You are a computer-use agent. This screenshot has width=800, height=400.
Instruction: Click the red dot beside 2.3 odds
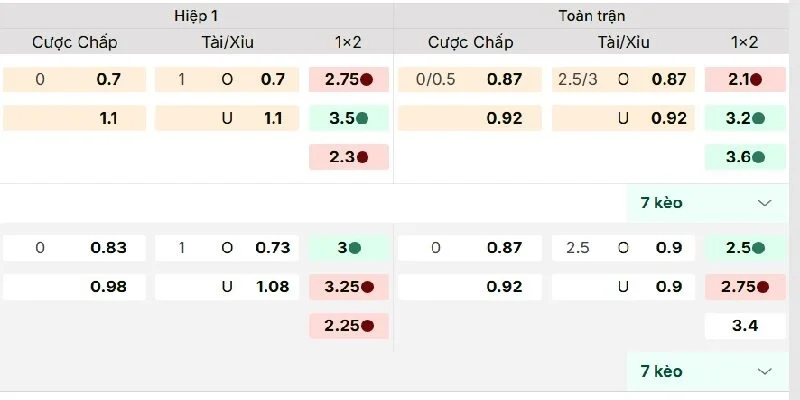tap(362, 157)
